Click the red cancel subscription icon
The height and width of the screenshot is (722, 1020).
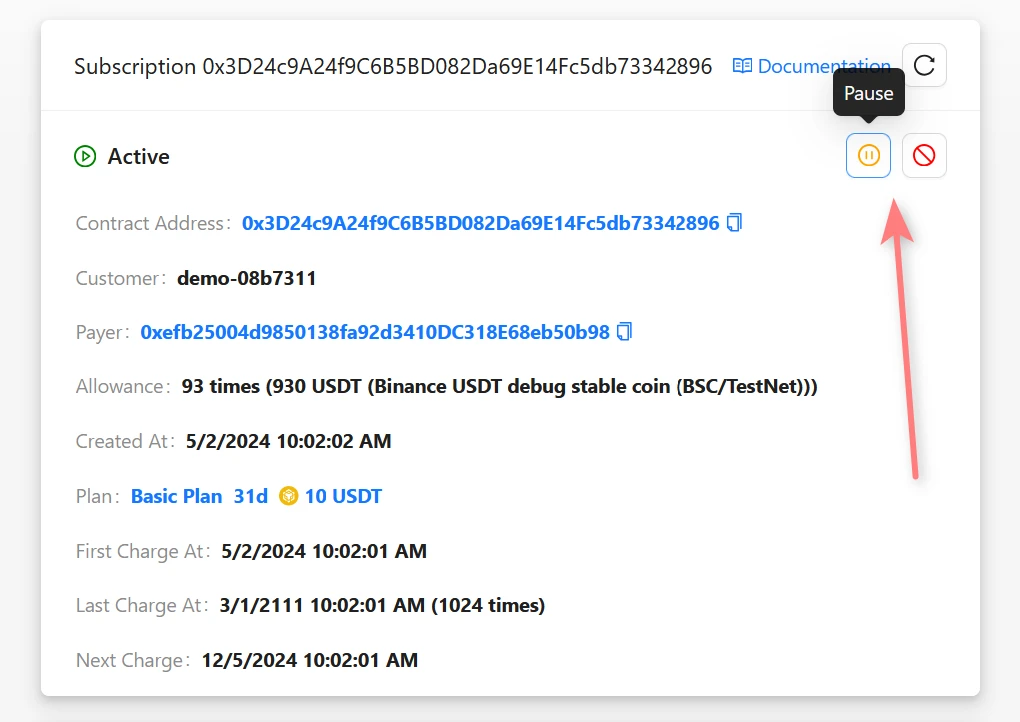[x=924, y=156]
